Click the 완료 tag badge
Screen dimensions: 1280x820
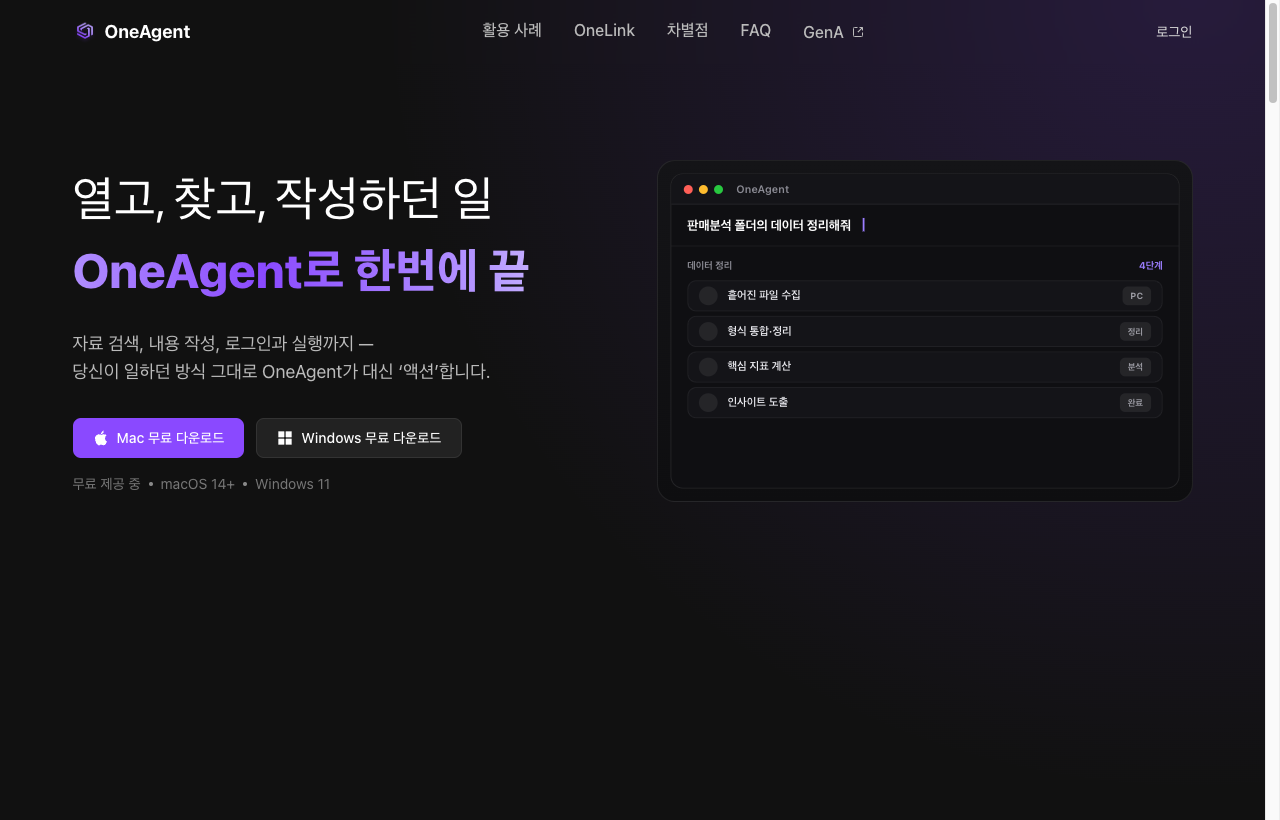1135,402
